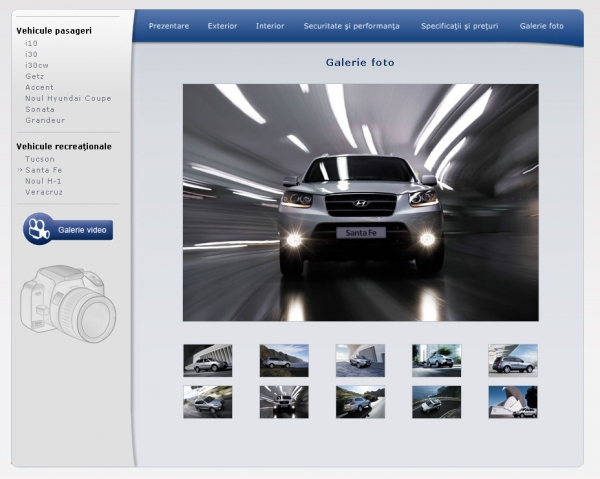Open the Prezentare tab

pos(169,26)
